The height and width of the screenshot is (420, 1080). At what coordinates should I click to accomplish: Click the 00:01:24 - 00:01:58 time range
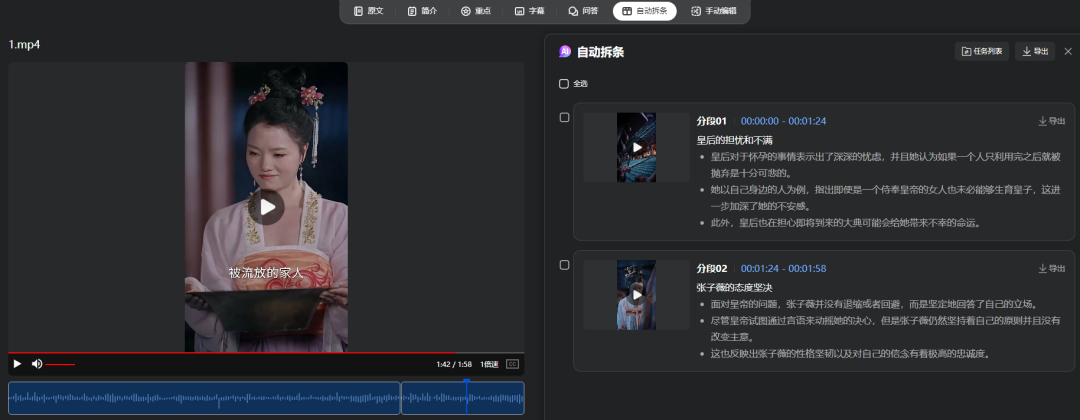click(783, 269)
